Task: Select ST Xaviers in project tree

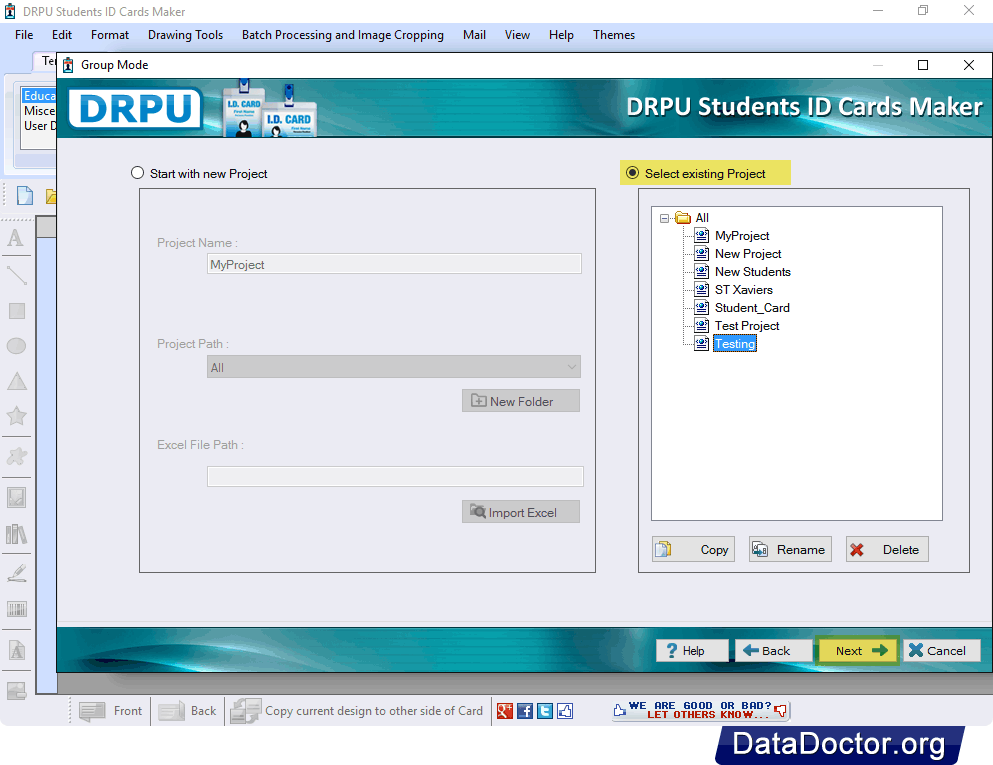Action: [x=743, y=289]
